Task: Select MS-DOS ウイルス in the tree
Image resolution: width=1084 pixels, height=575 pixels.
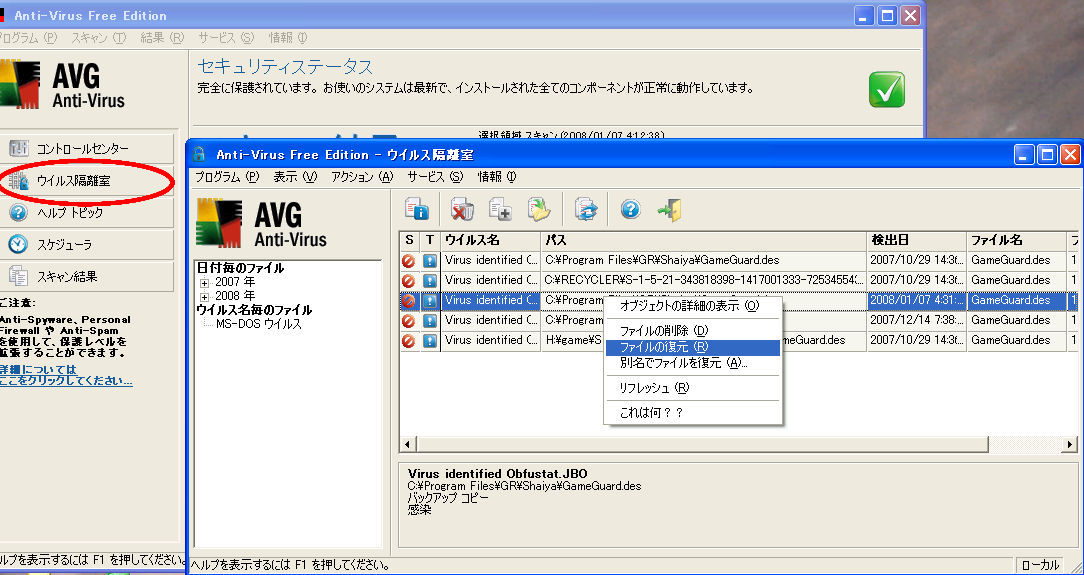Action: (259, 323)
